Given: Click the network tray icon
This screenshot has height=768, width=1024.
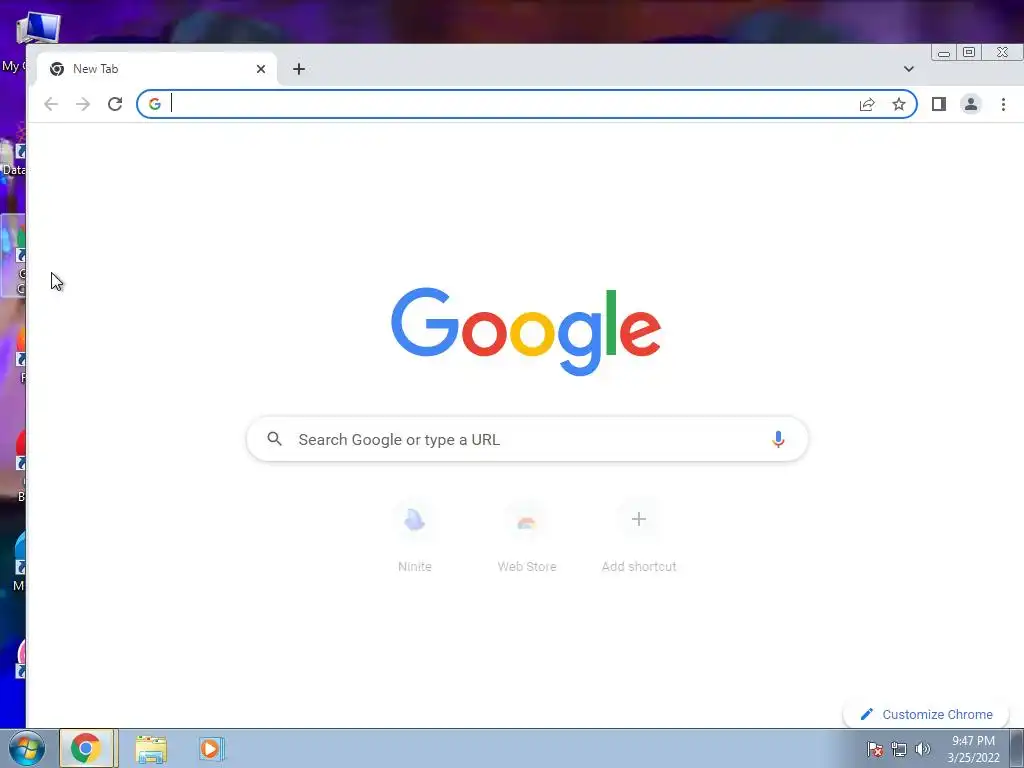Looking at the screenshot, I should tap(899, 749).
